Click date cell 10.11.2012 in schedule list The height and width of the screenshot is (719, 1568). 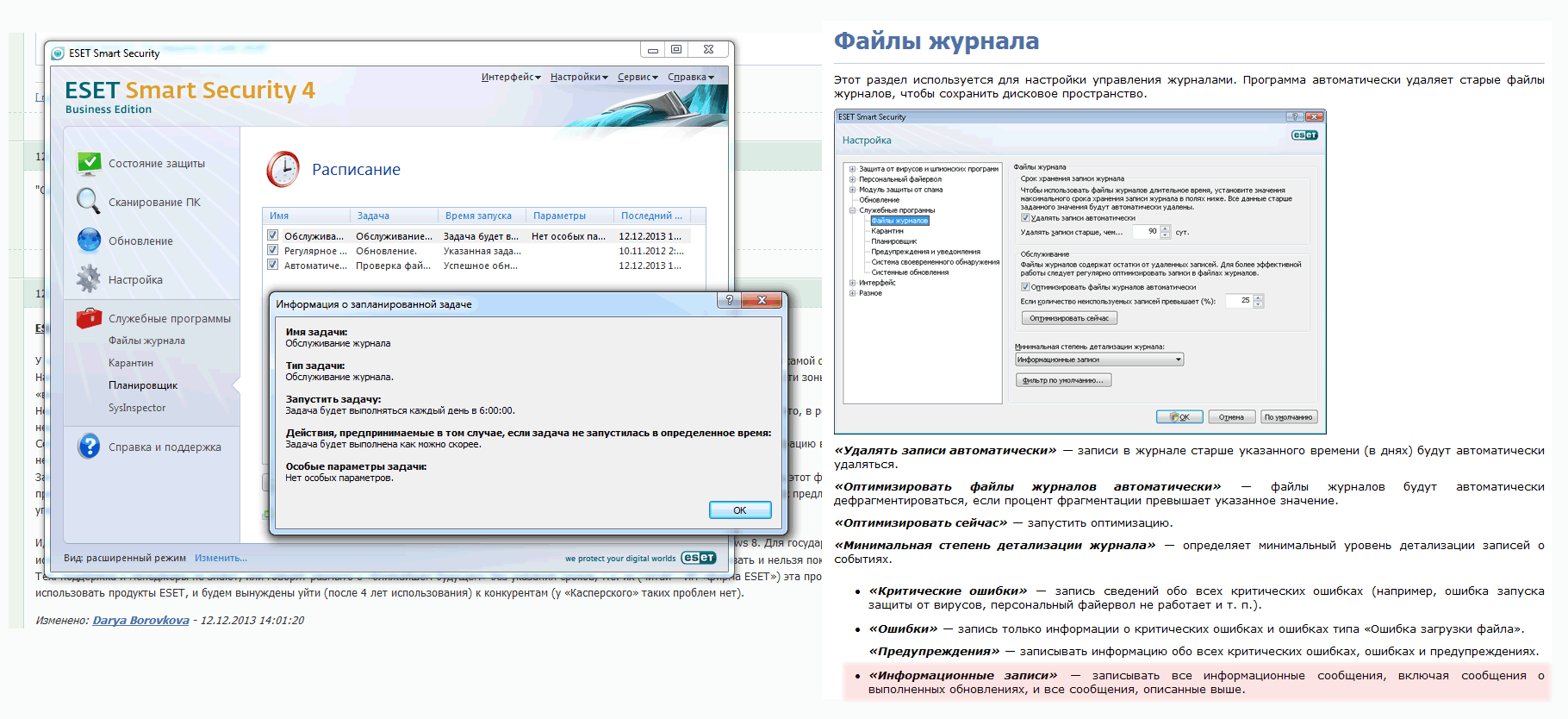651,251
